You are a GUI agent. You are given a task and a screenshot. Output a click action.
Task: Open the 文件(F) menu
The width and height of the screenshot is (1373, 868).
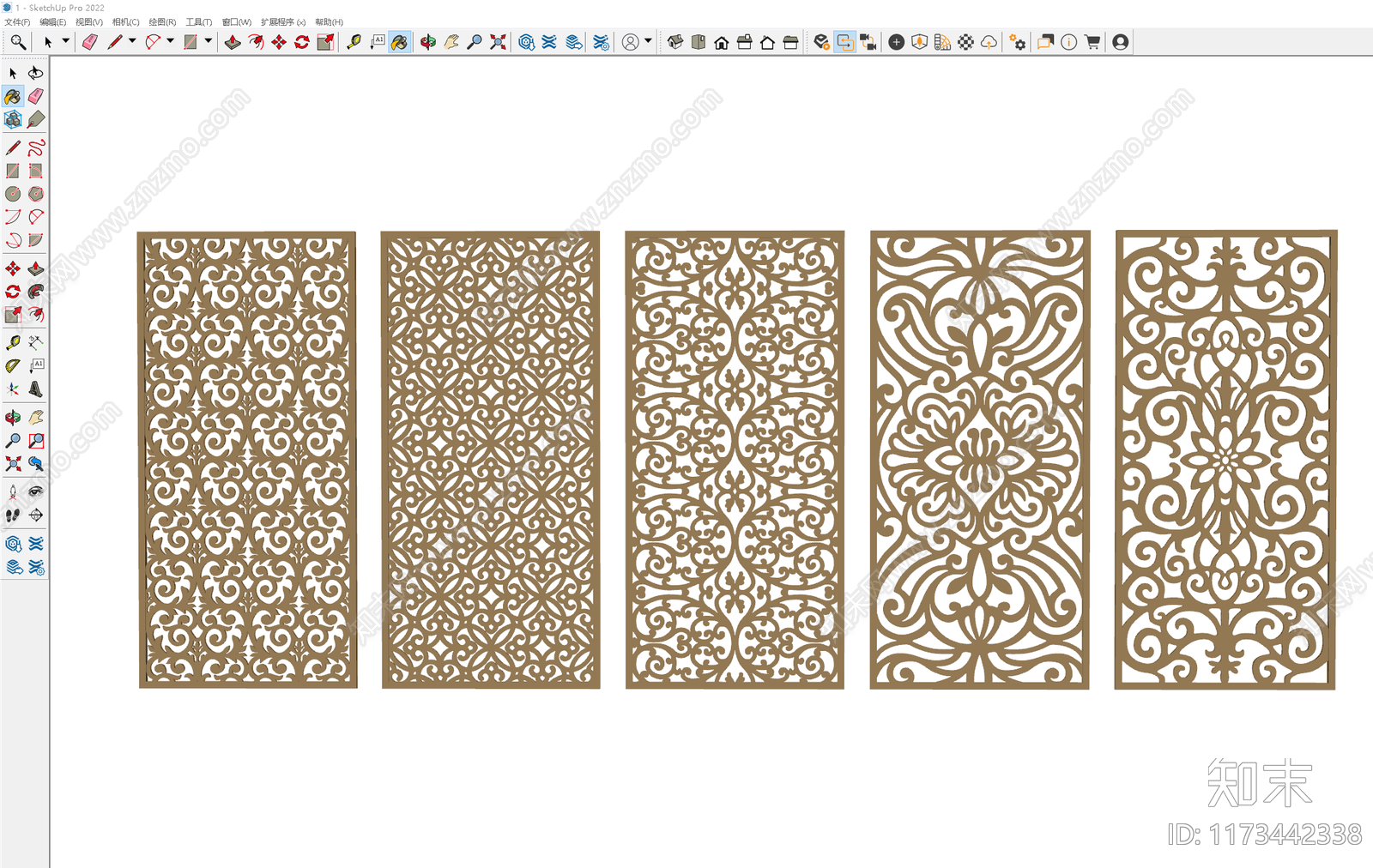tap(17, 22)
